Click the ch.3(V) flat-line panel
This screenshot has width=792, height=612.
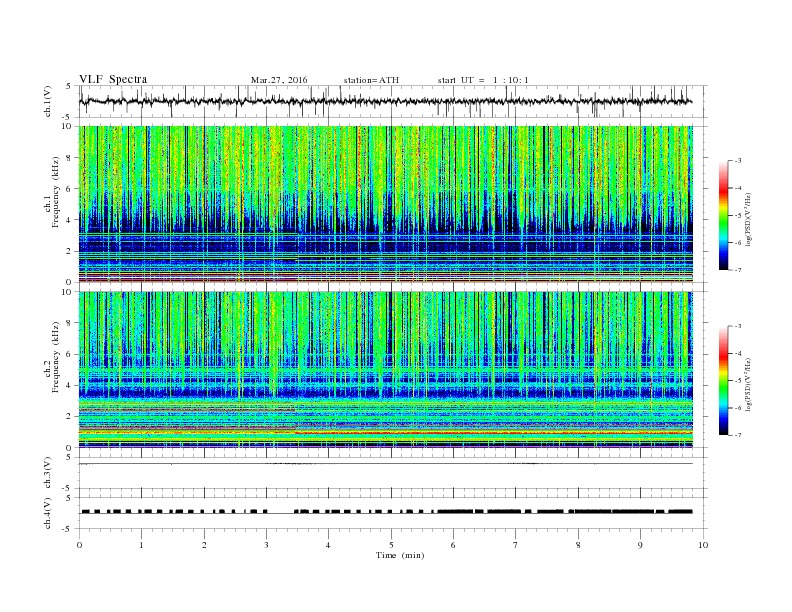coord(393,473)
